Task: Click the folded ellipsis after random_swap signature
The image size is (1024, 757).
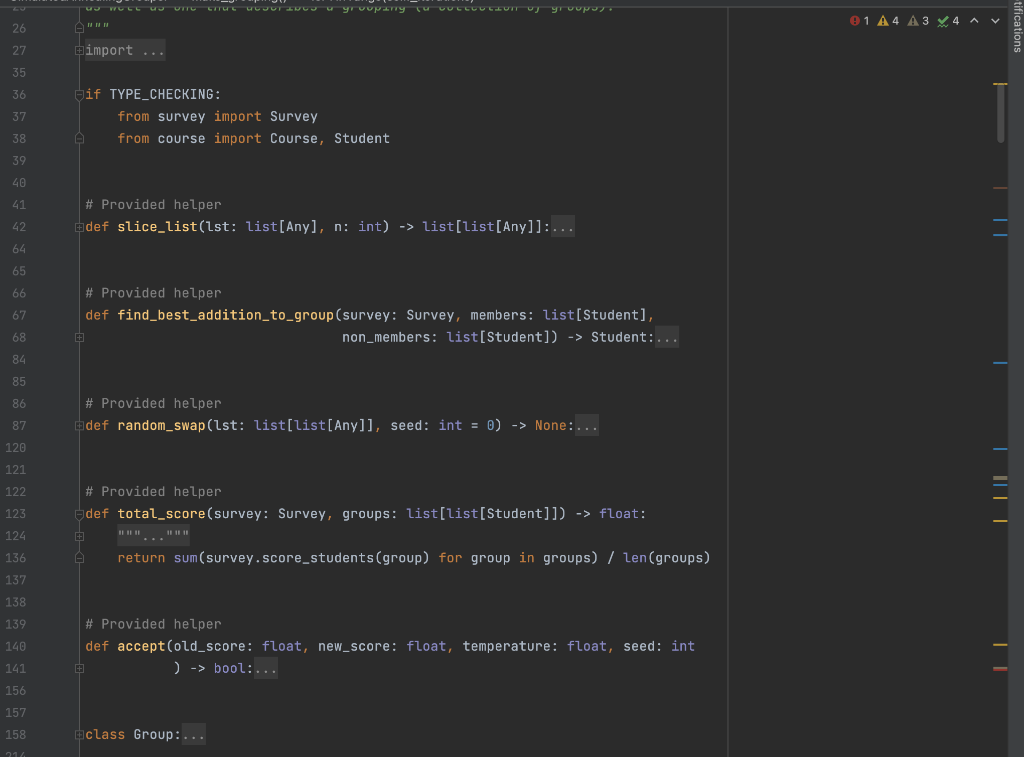Action: (x=586, y=425)
